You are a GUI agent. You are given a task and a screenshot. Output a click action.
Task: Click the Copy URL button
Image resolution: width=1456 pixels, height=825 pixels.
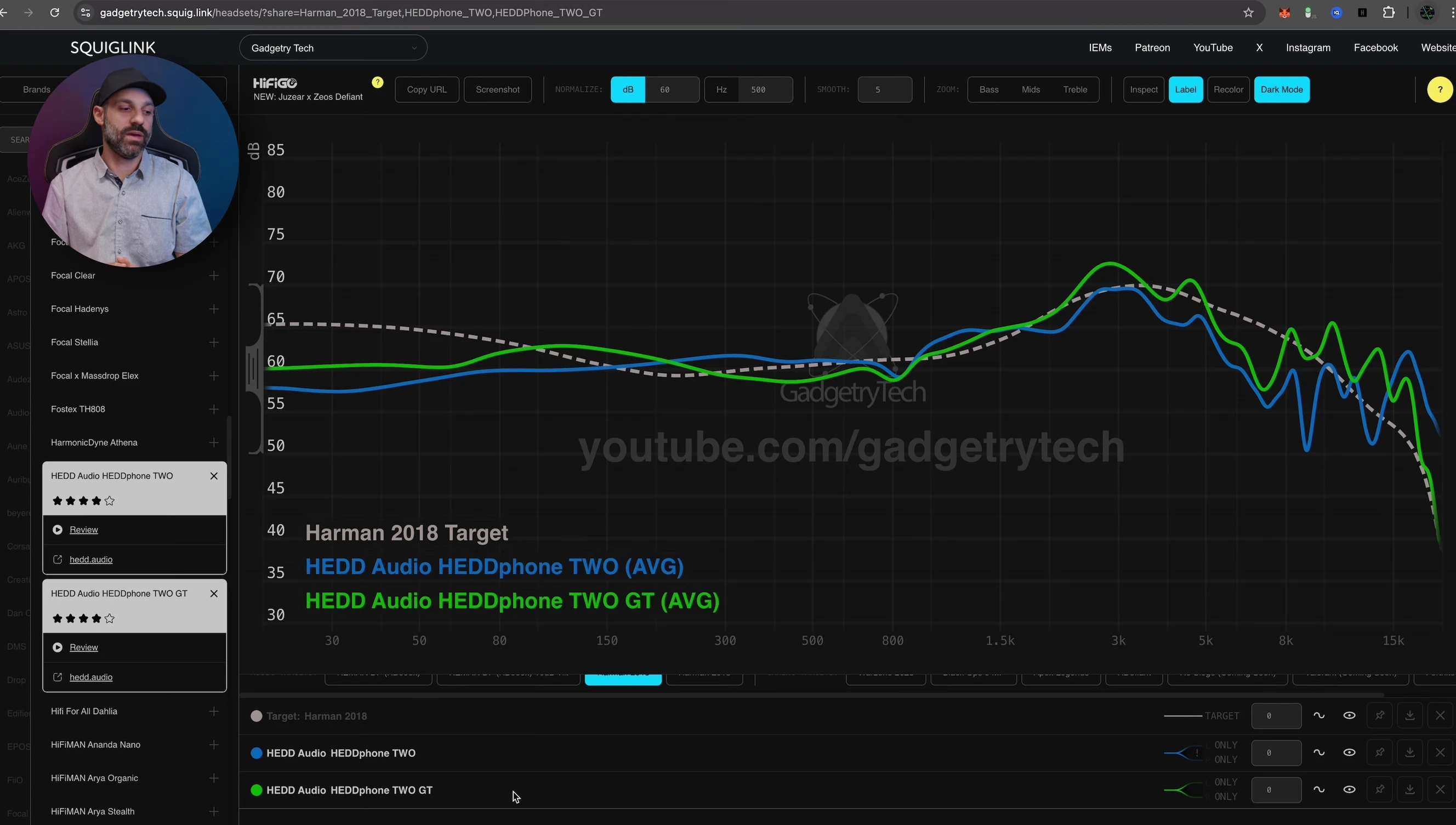click(426, 89)
